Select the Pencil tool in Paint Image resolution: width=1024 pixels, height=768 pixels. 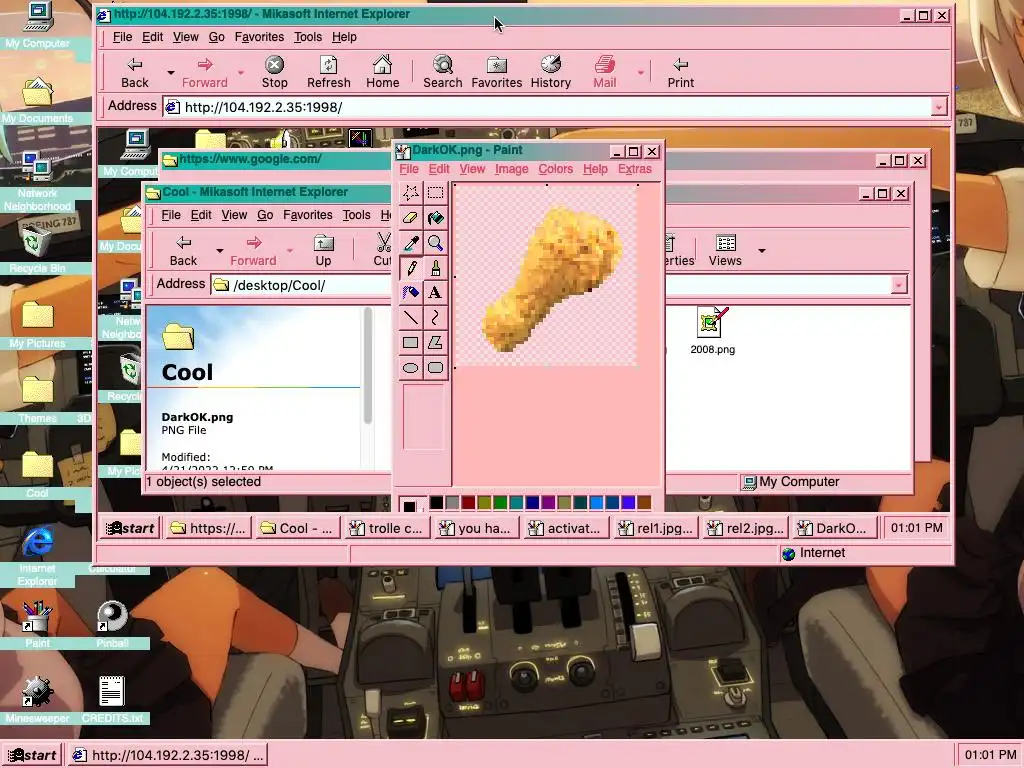(x=411, y=268)
